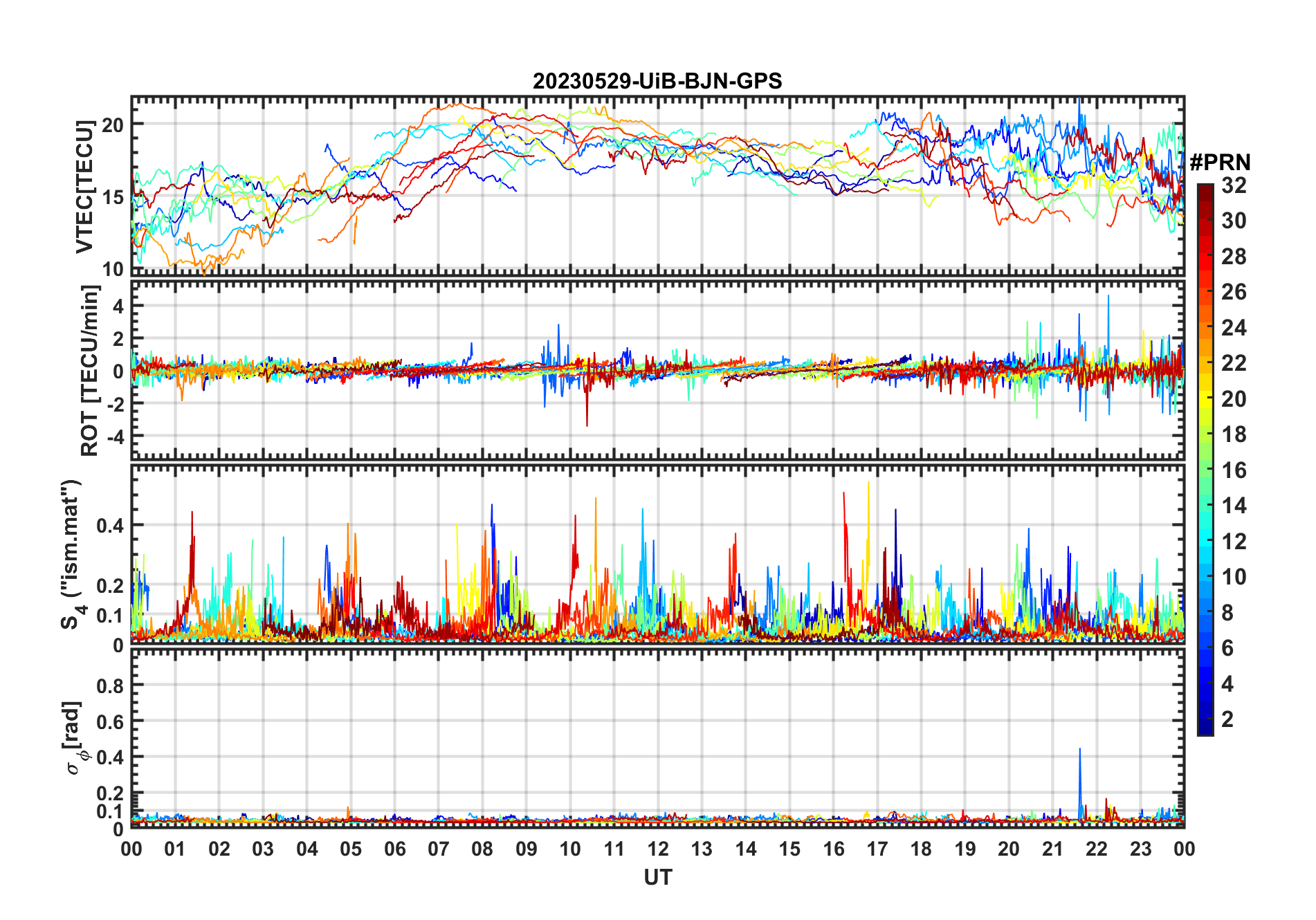The image size is (1316, 920).
Task: Click UT axis tick label "13"
Action: point(702,849)
